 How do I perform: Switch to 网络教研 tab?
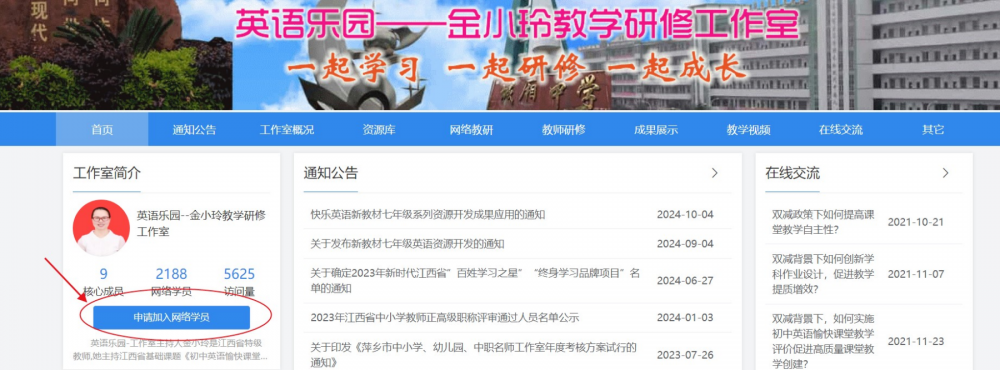[x=471, y=130]
